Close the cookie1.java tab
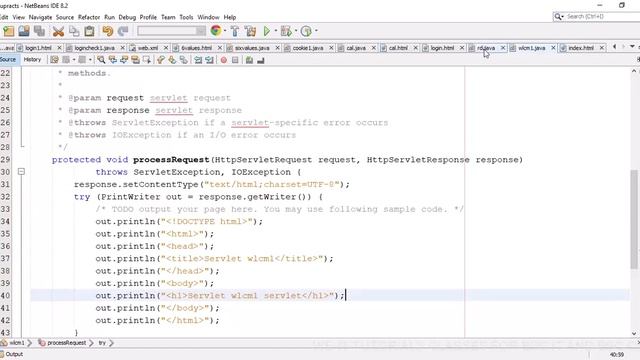Viewport: 640px width, 360px height. click(331, 48)
